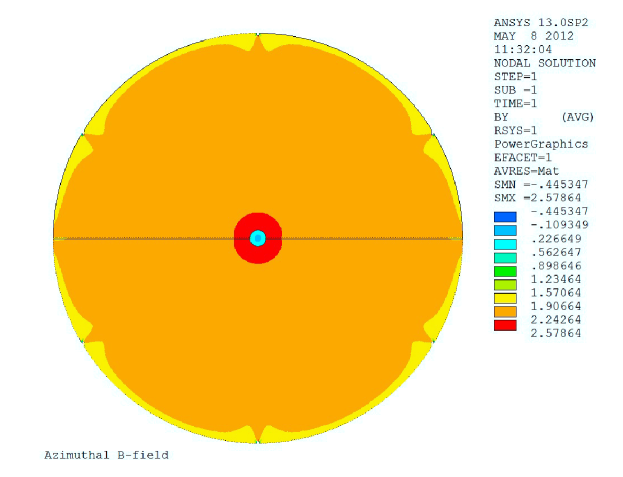Click the '11:32:04' timestamp
The height and width of the screenshot is (477, 623).
click(x=523, y=50)
